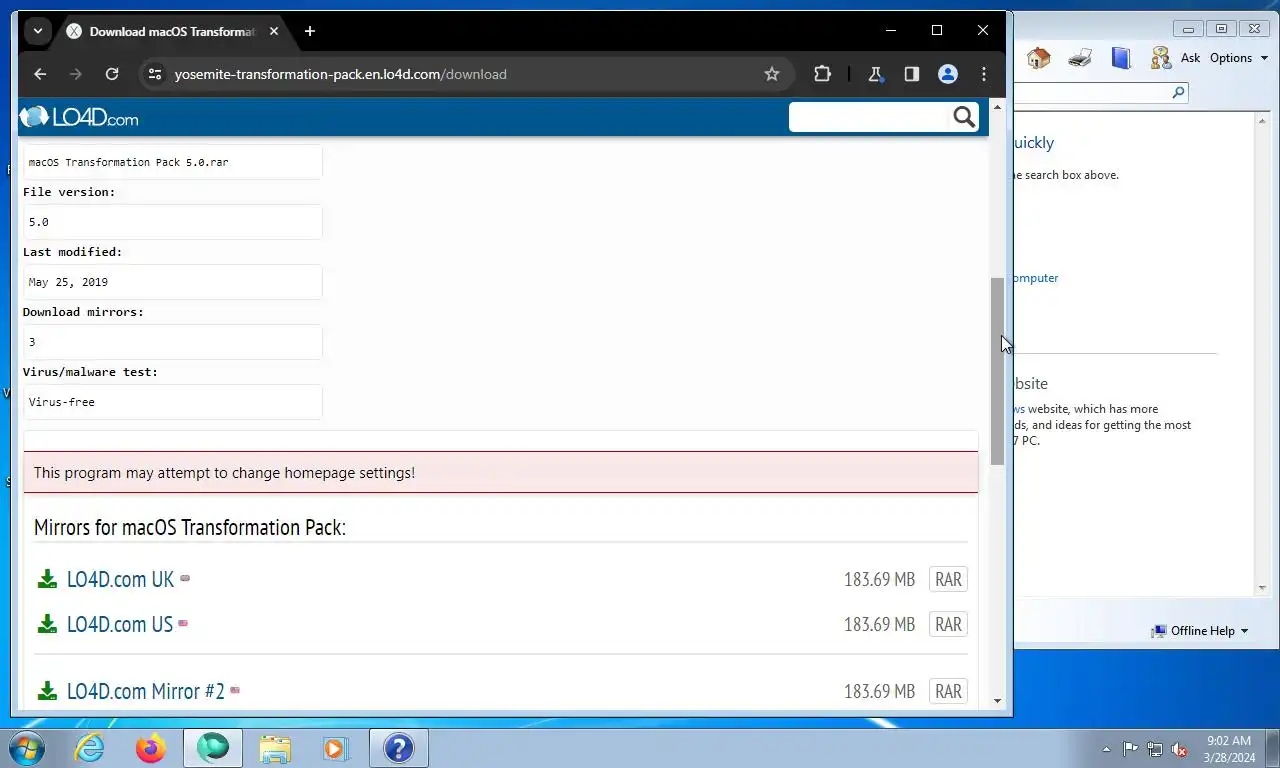Click the LO4D.com US mirror link
The image size is (1280, 768).
click(x=120, y=624)
